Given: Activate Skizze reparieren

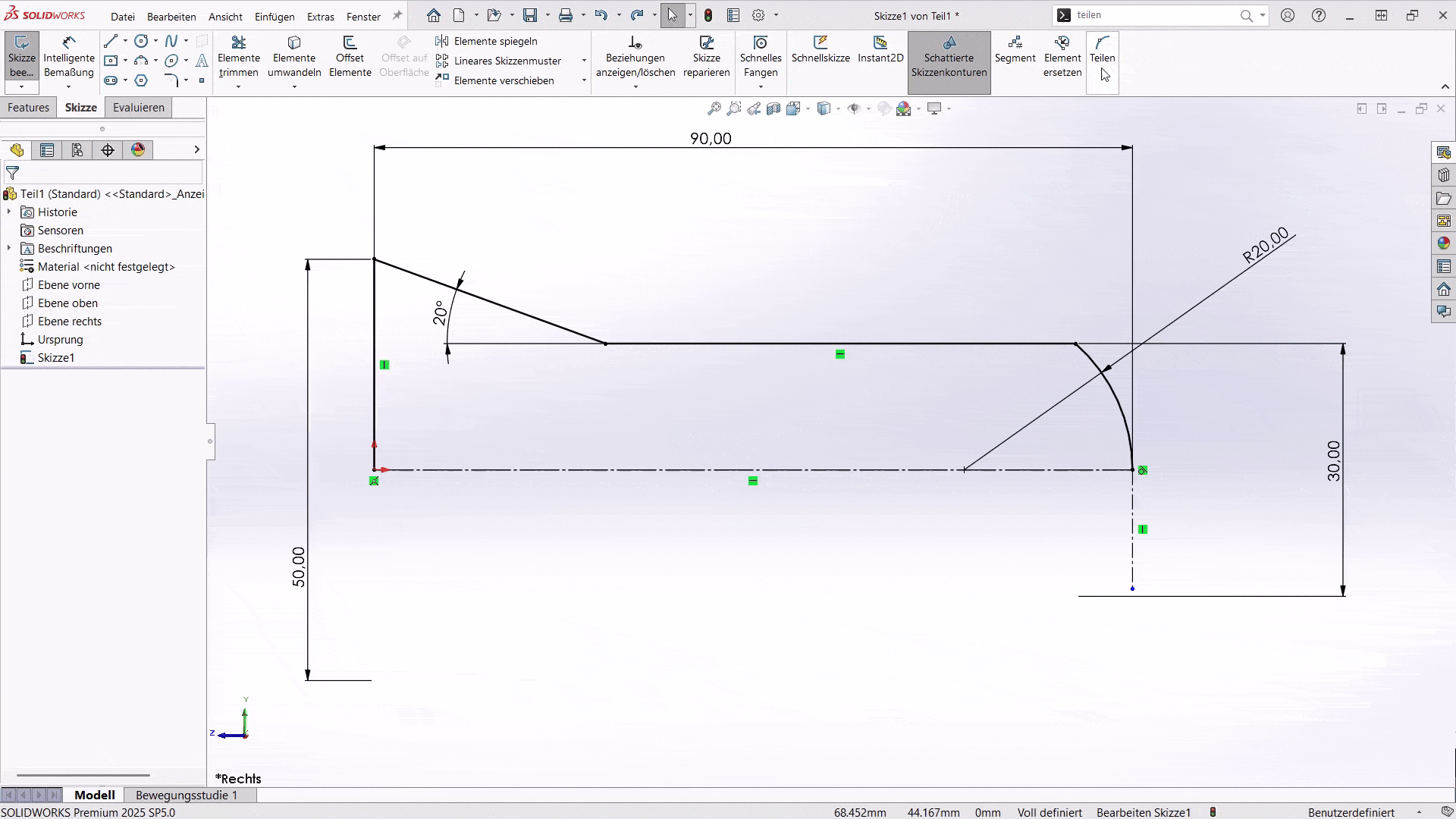Looking at the screenshot, I should pyautogui.click(x=706, y=57).
